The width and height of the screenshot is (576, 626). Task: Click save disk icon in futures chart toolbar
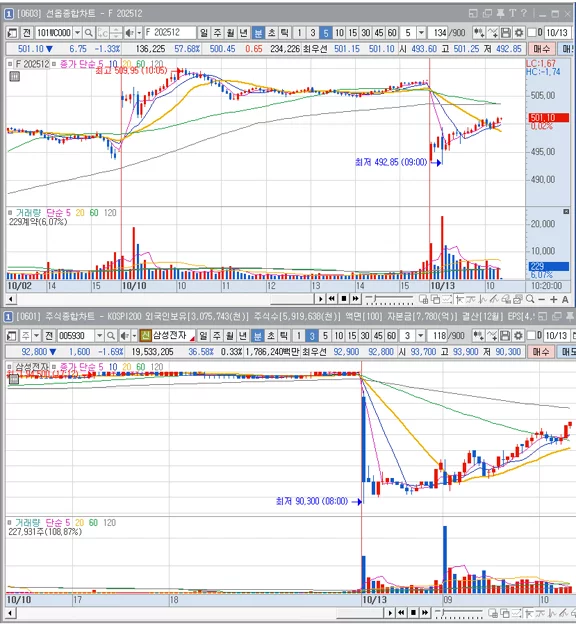pos(506,32)
